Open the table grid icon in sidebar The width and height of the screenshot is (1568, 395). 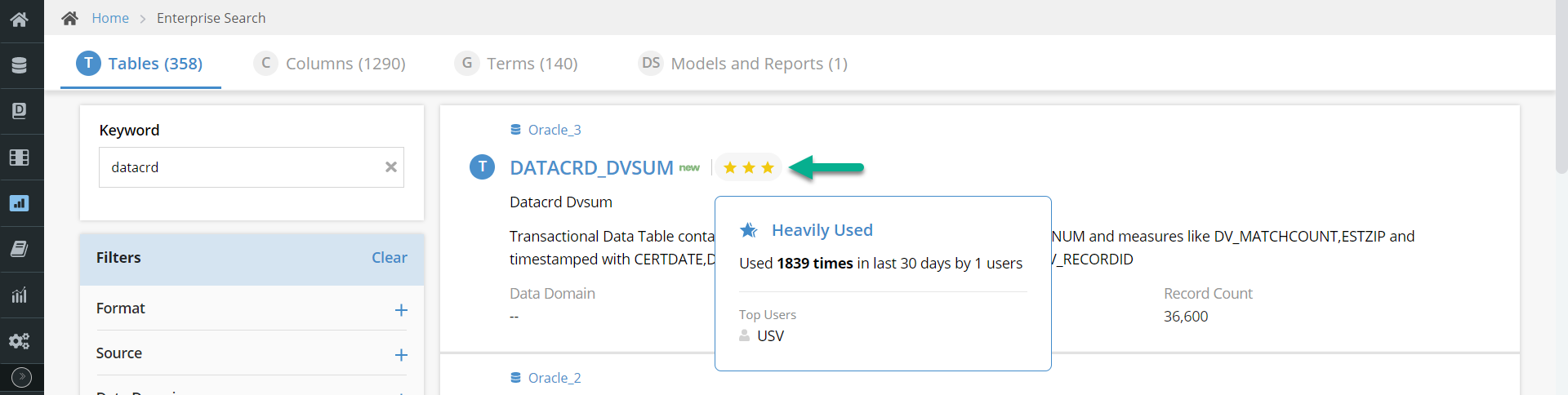[20, 158]
